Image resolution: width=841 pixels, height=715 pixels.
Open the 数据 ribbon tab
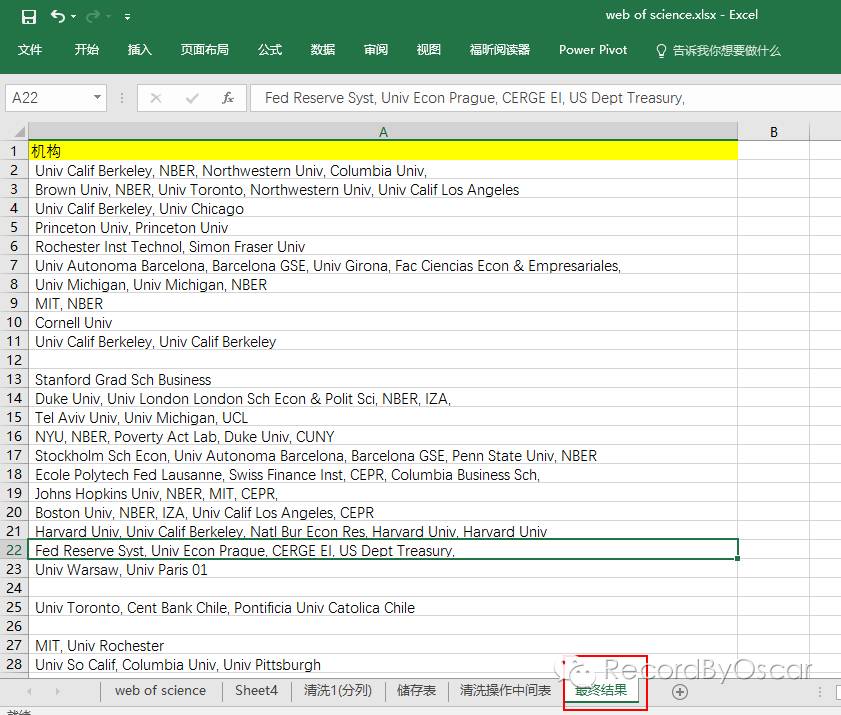pos(322,50)
